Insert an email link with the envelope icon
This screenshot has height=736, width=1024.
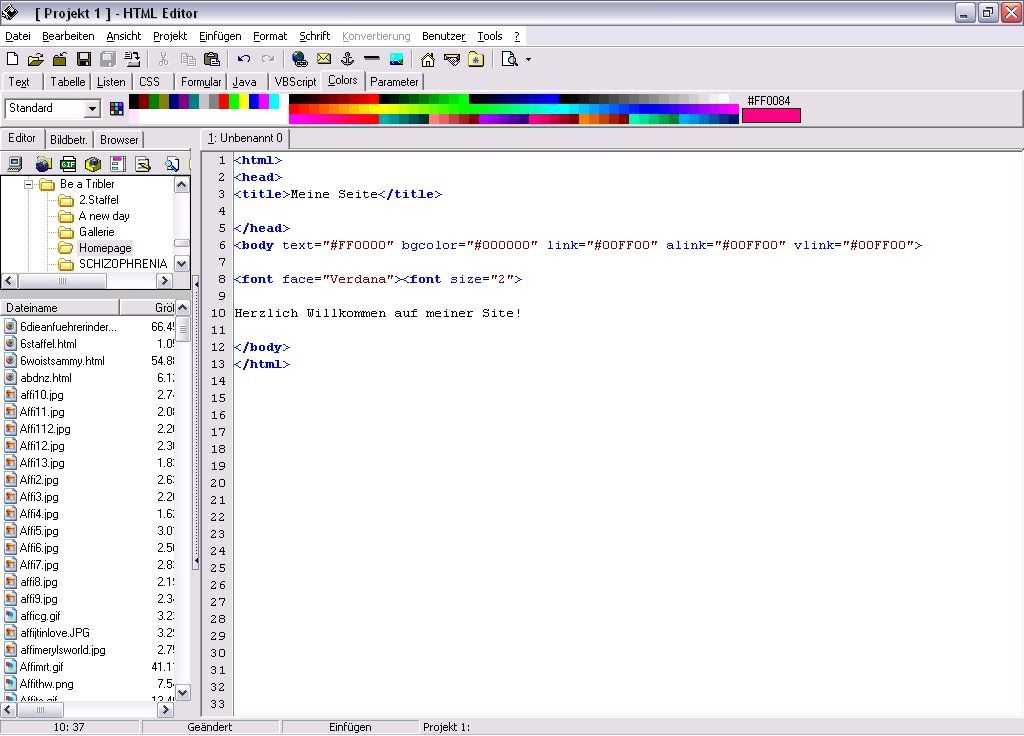tap(324, 59)
